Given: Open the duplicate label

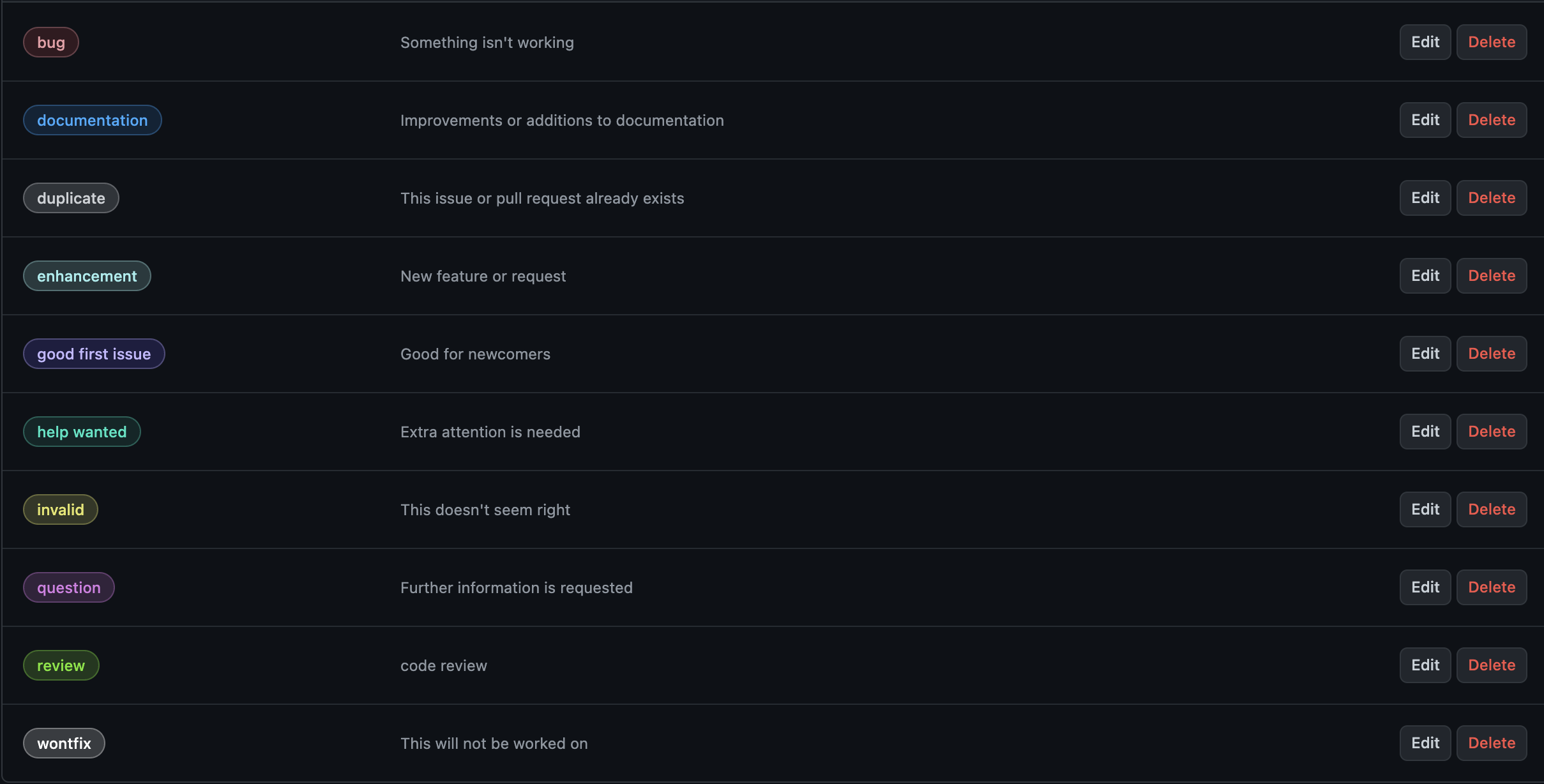Looking at the screenshot, I should [71, 199].
